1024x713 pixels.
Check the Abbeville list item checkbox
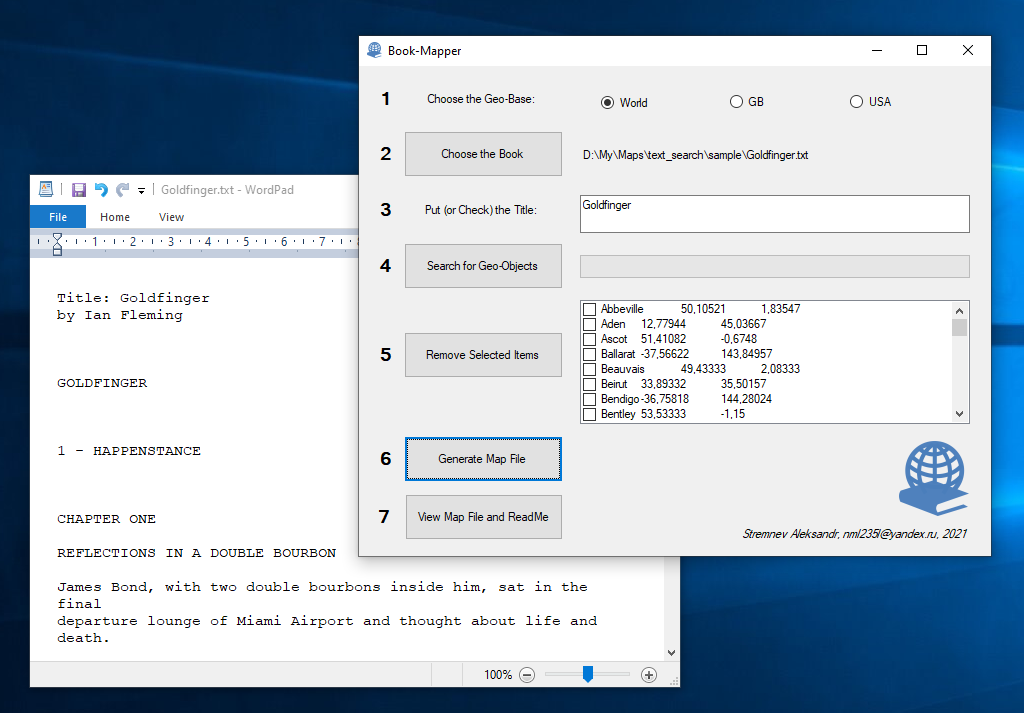pyautogui.click(x=589, y=309)
